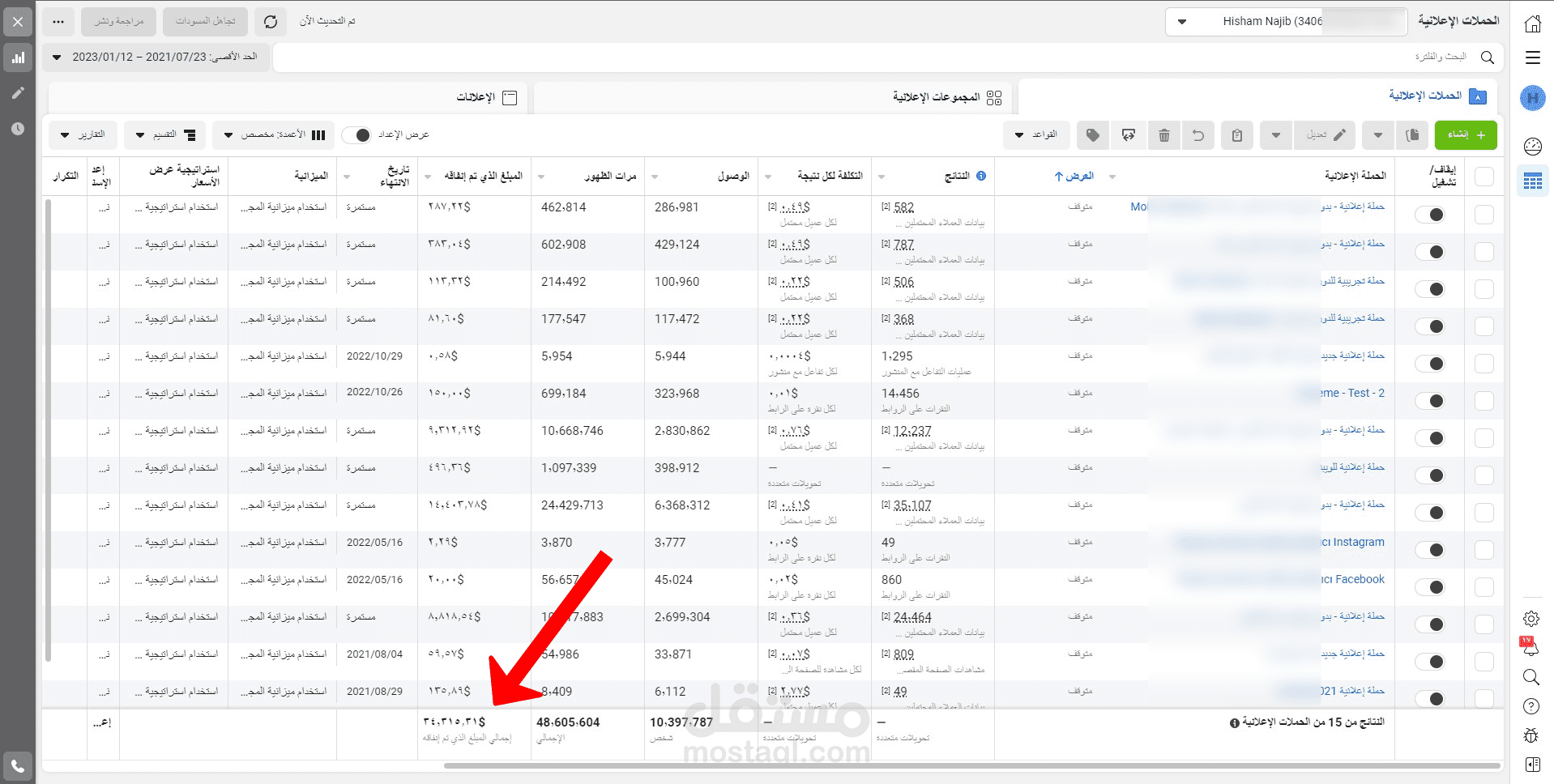The image size is (1554, 784).
Task: Toggle switch for the Facebook campaign row
Action: pos(1430,587)
